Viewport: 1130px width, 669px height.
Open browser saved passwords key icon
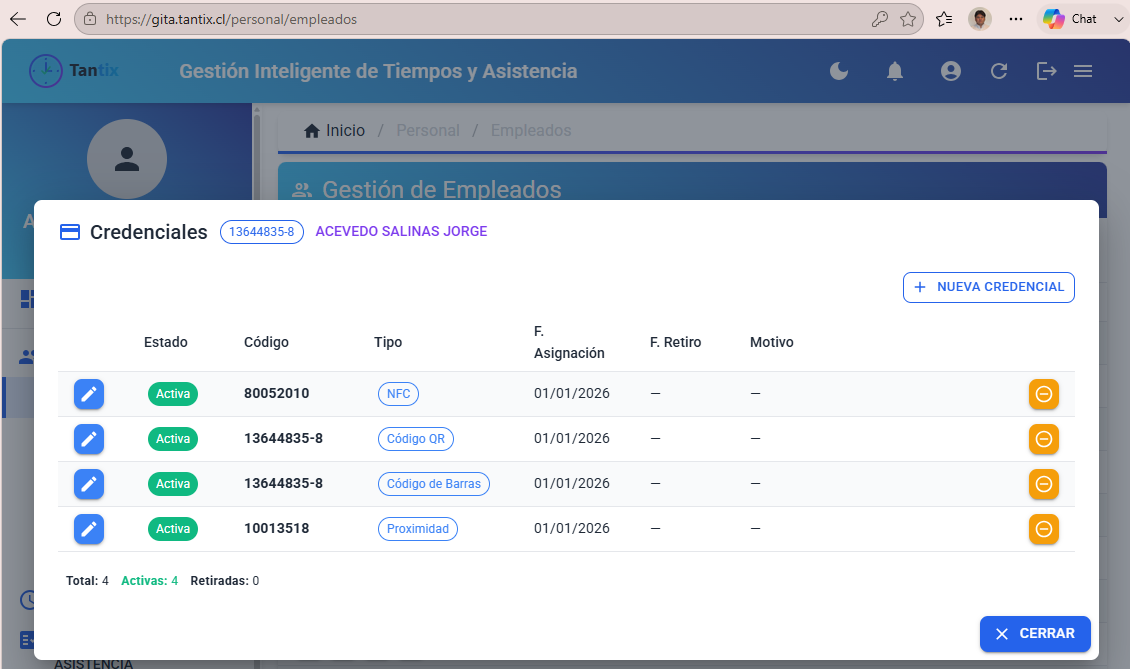879,19
